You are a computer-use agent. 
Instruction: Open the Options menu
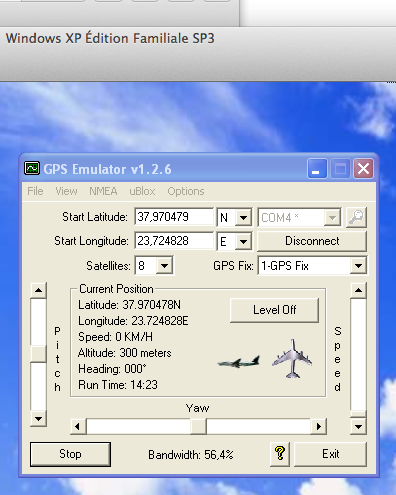(x=186, y=191)
